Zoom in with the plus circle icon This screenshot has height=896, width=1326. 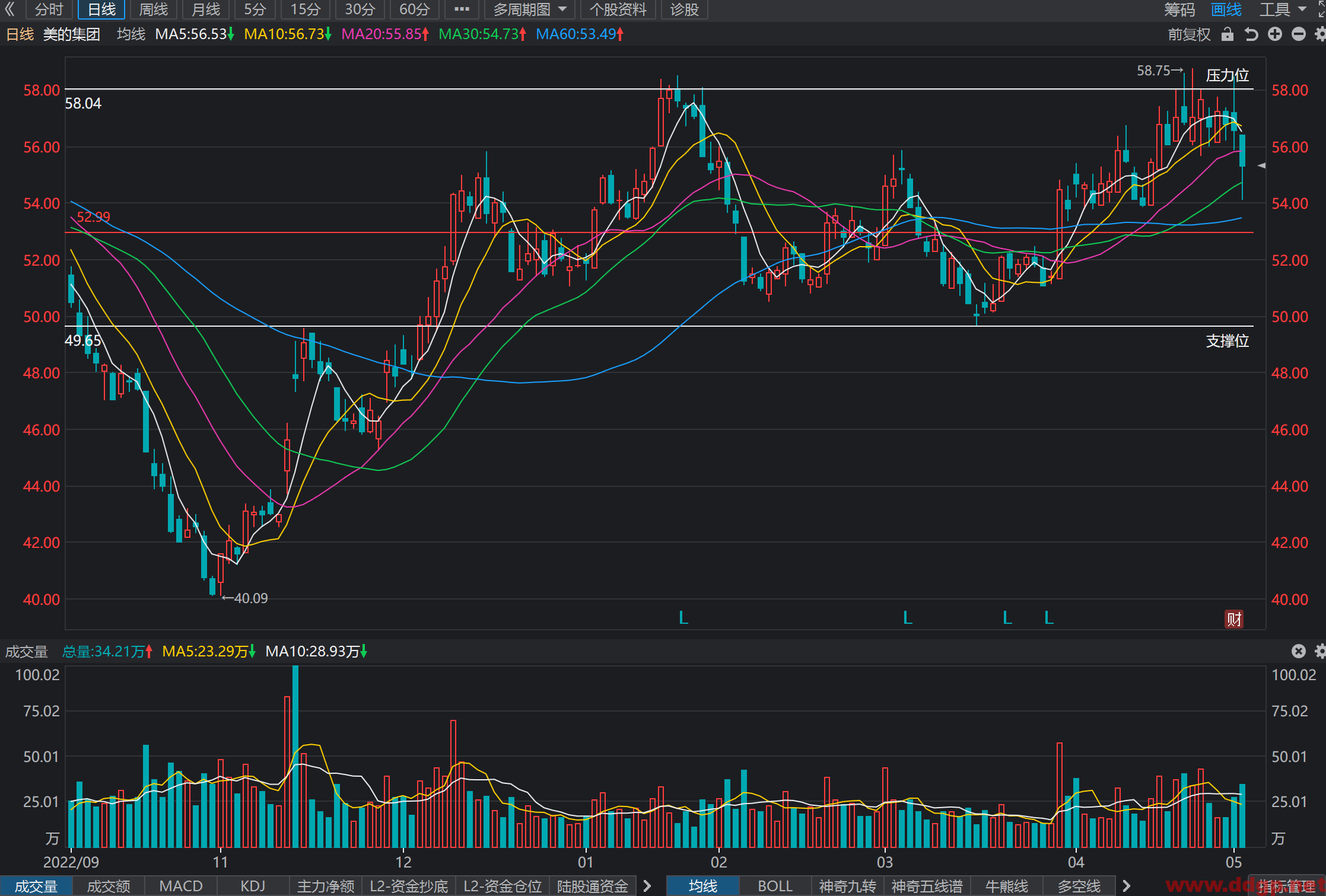tap(1275, 34)
